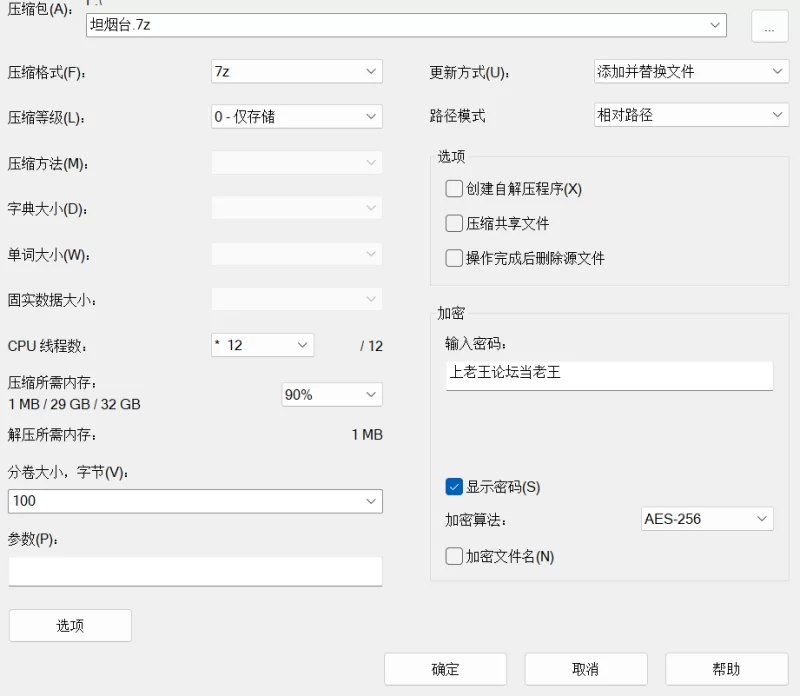The height and width of the screenshot is (696, 800).
Task: Click the 选项 button at bottom left
Action: tap(70, 626)
